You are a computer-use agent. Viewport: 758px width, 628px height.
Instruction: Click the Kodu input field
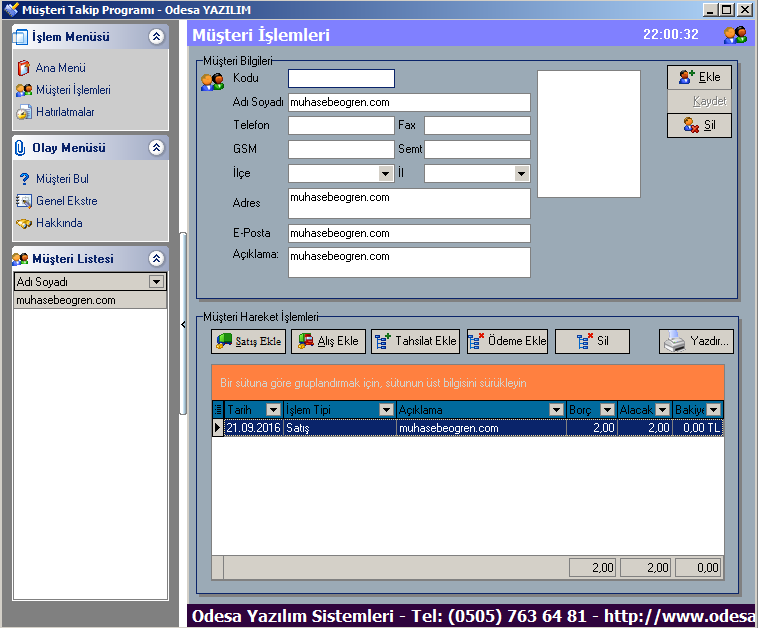coord(341,78)
